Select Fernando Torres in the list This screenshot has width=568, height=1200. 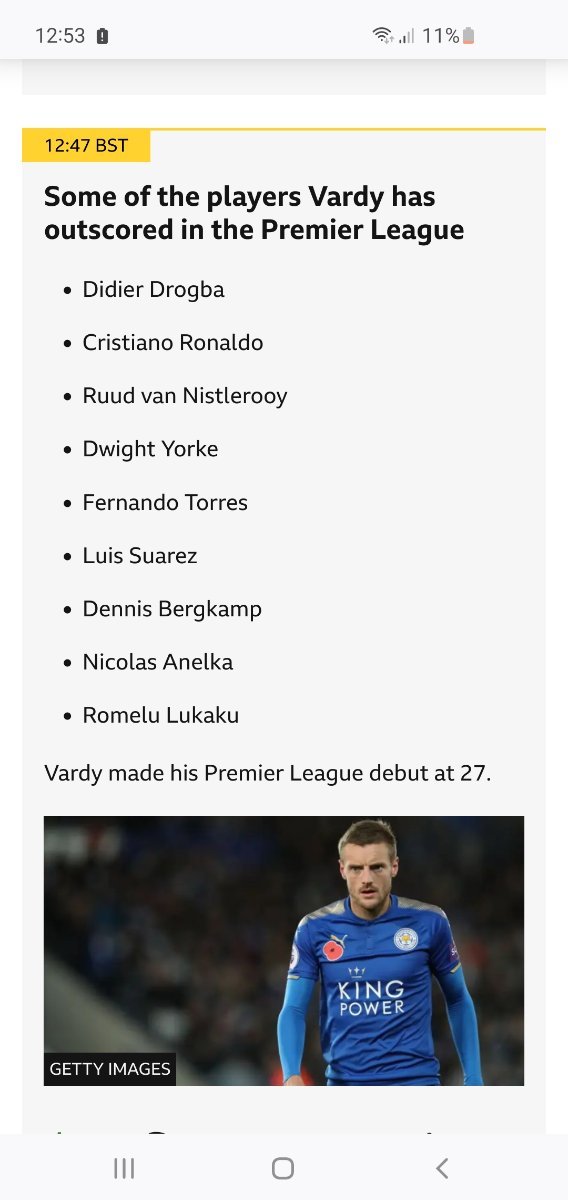(x=165, y=502)
